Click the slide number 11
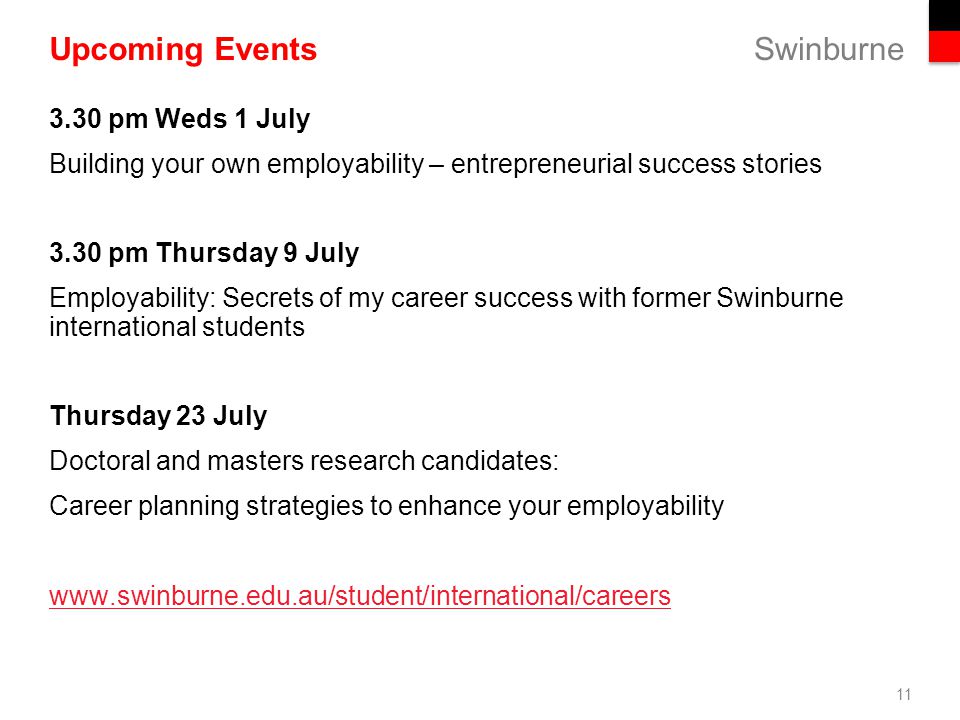 click(x=904, y=695)
